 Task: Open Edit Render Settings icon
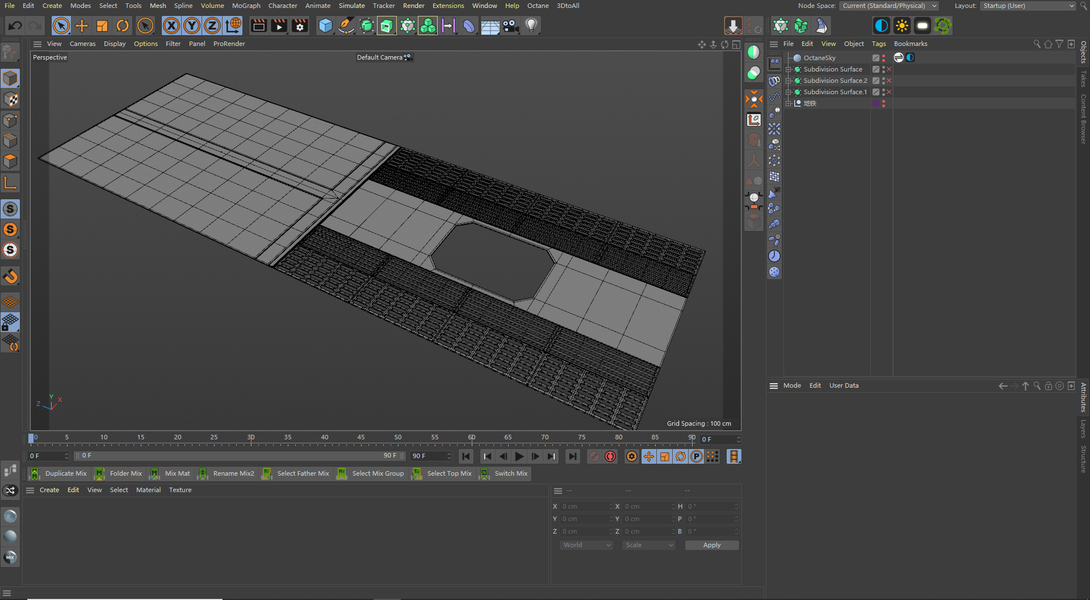tap(299, 26)
